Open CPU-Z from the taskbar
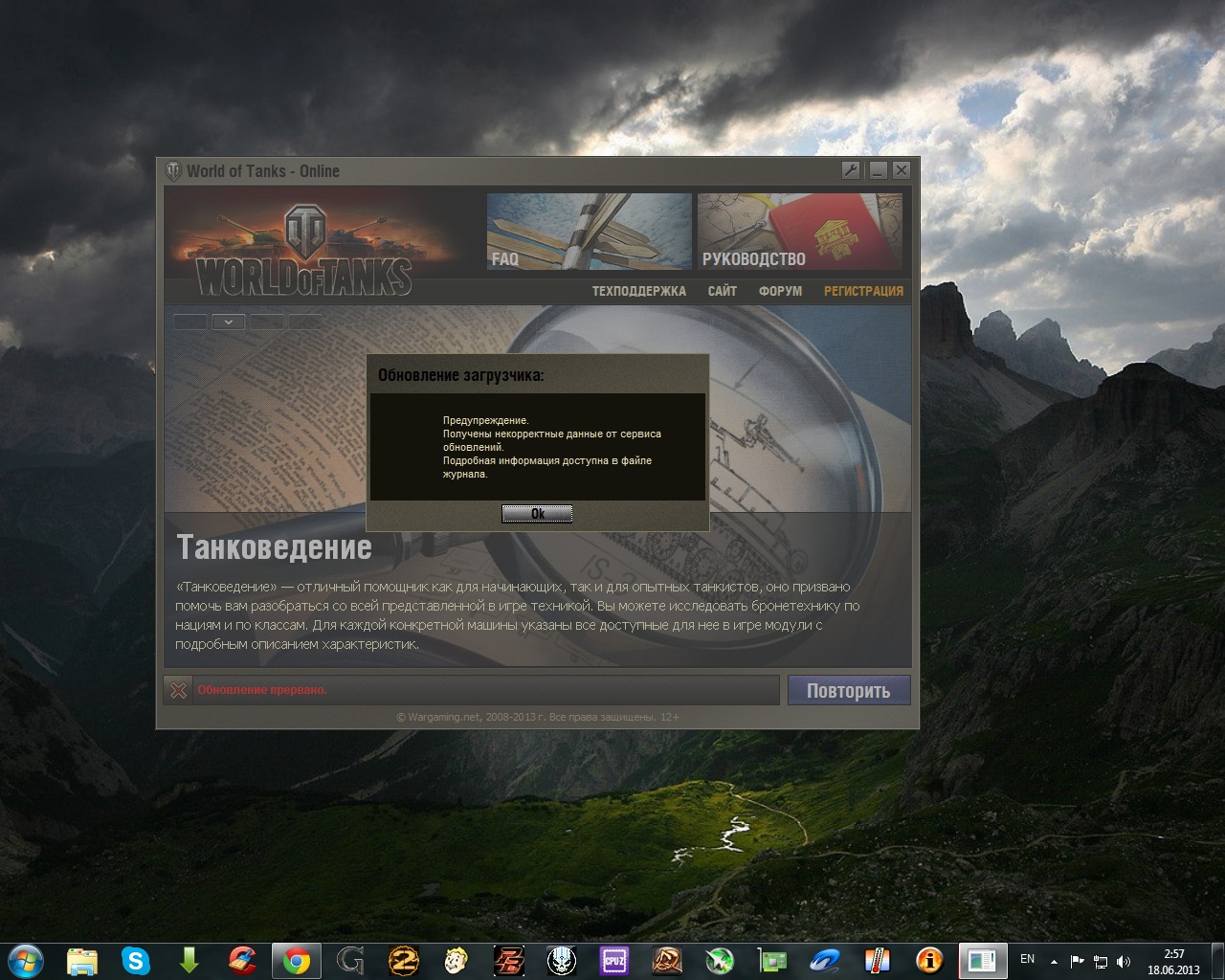This screenshot has height=980, width=1225. tap(613, 960)
